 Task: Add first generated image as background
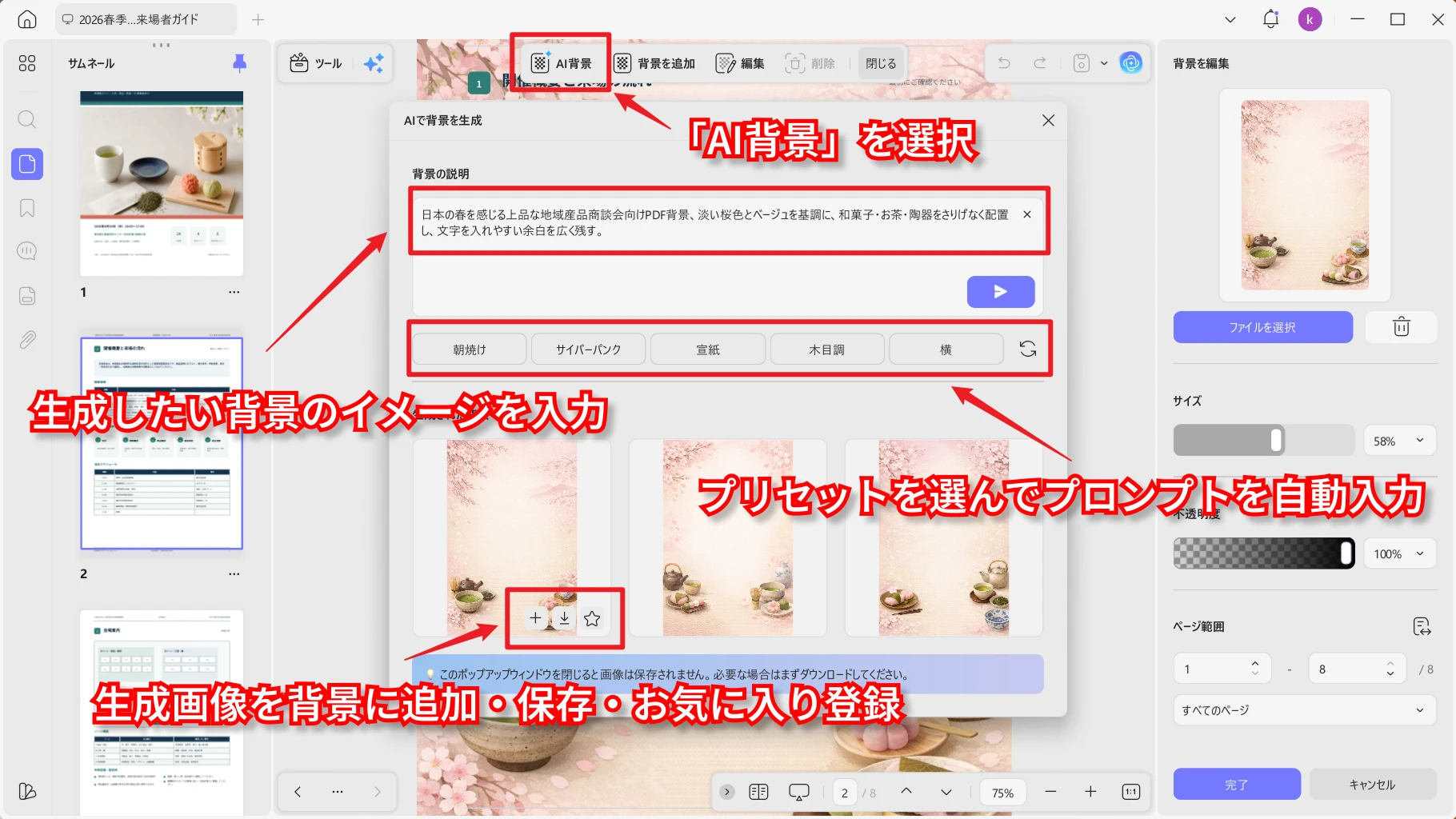tap(535, 617)
